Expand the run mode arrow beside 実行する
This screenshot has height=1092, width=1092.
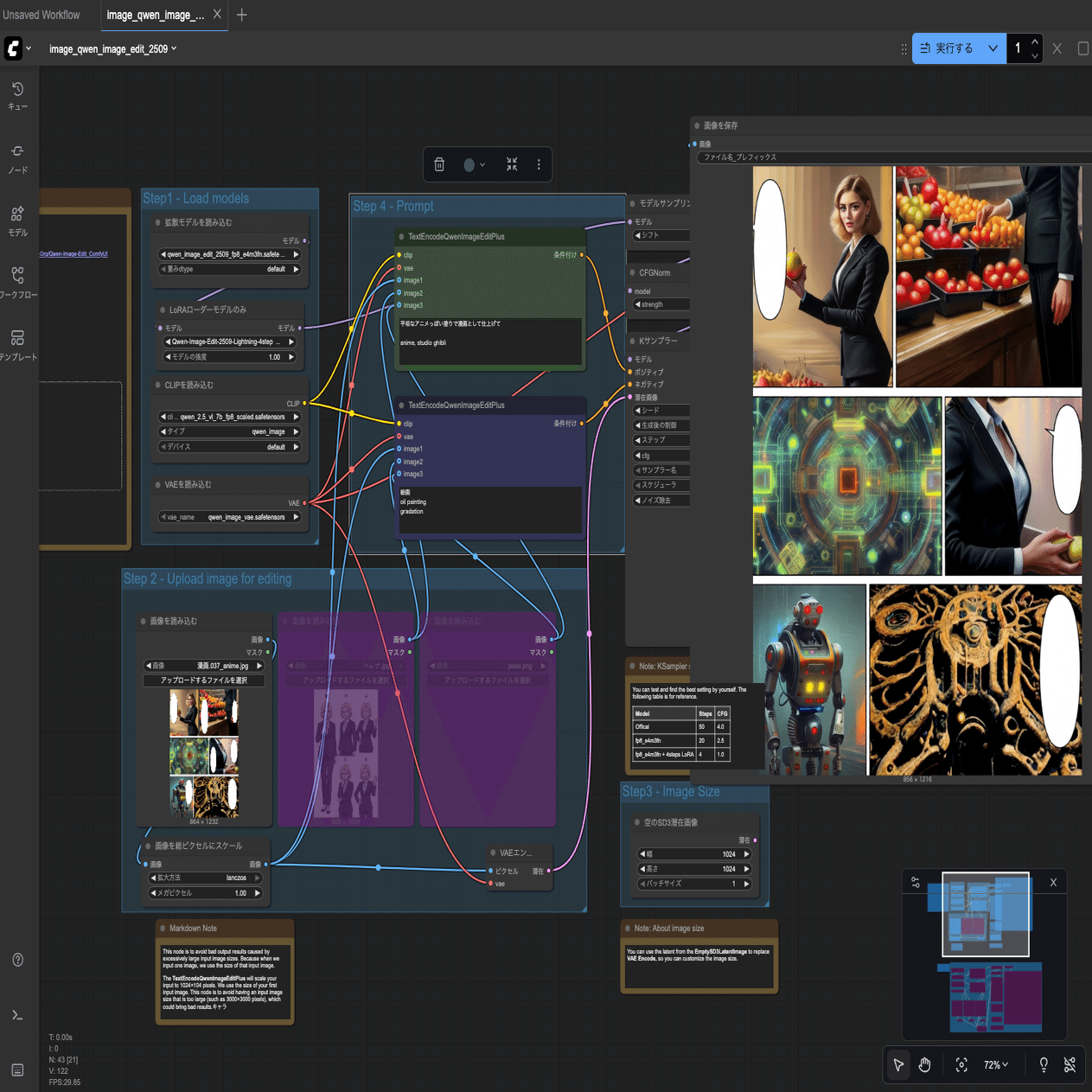point(993,48)
